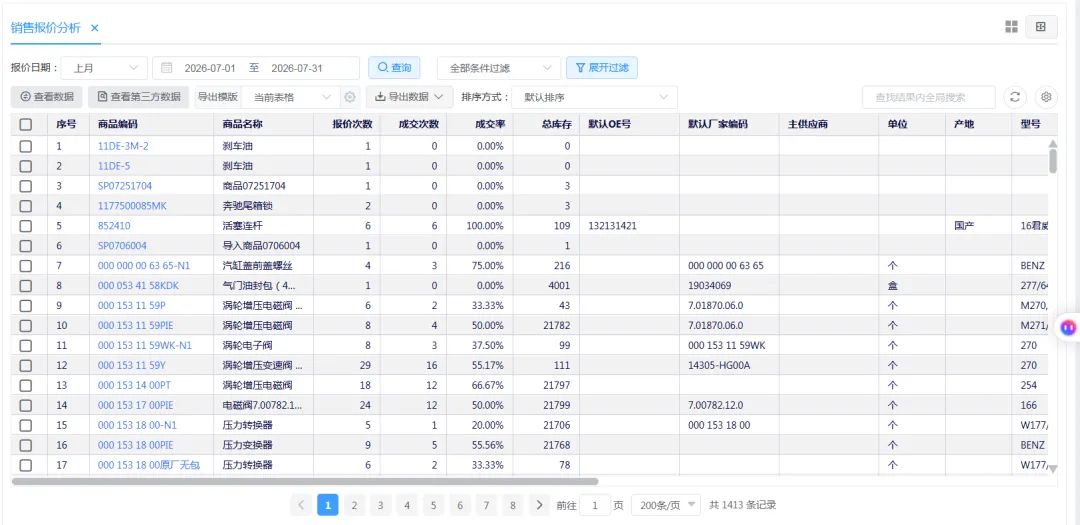Check the row for 852410
Screen dimensions: 1080x525
click(x=25, y=226)
